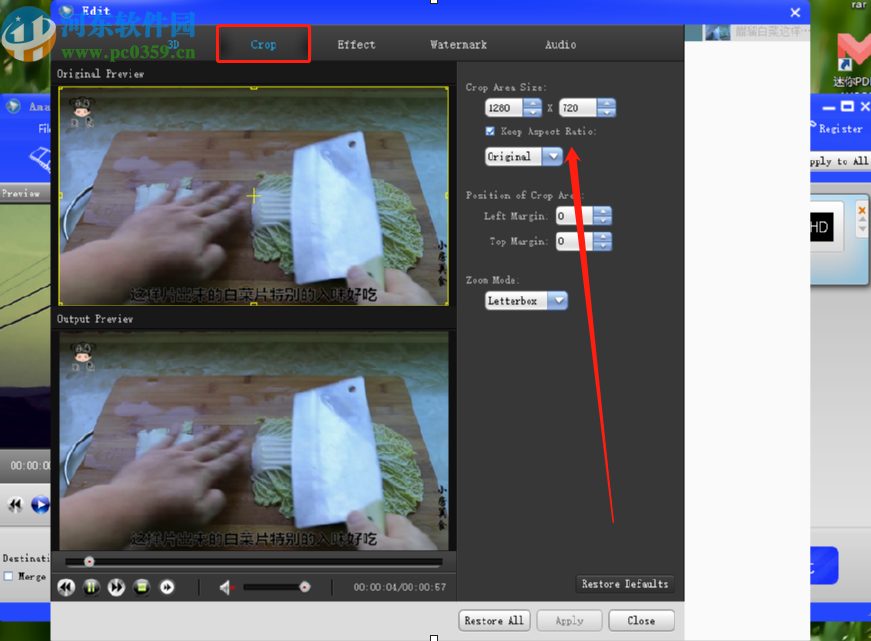This screenshot has width=871, height=641.
Task: Click the Left Margin input field
Action: pos(574,216)
